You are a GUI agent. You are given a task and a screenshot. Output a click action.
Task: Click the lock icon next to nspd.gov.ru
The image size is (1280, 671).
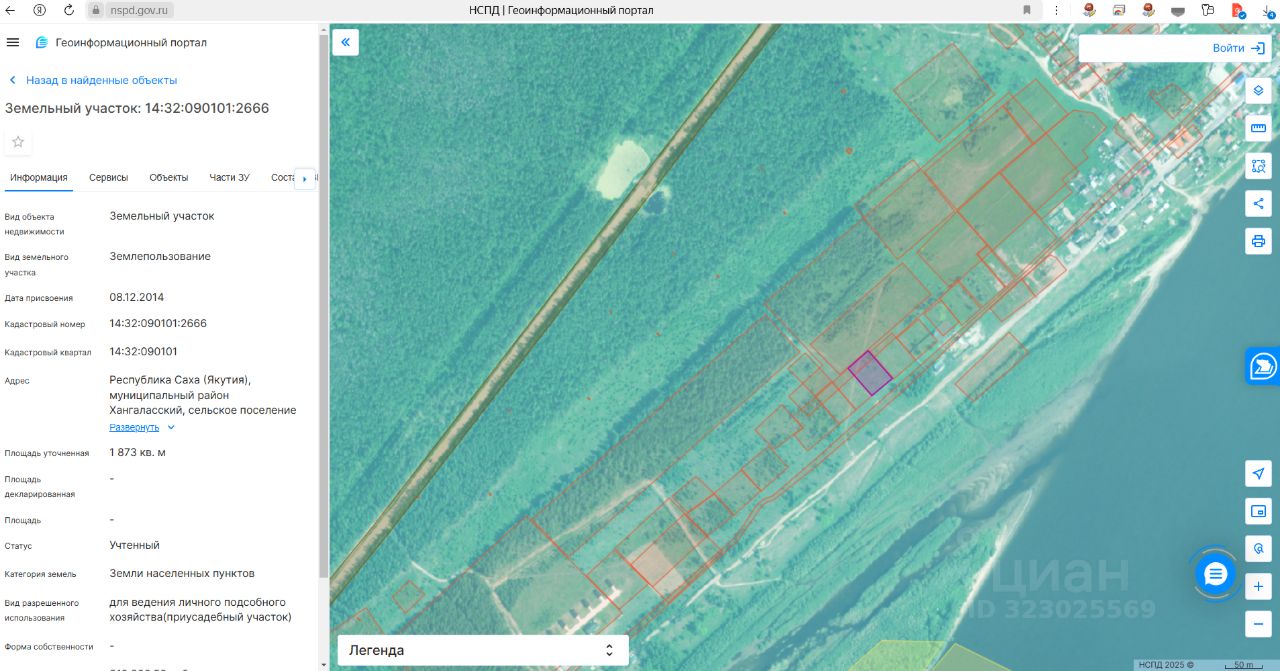tap(96, 10)
